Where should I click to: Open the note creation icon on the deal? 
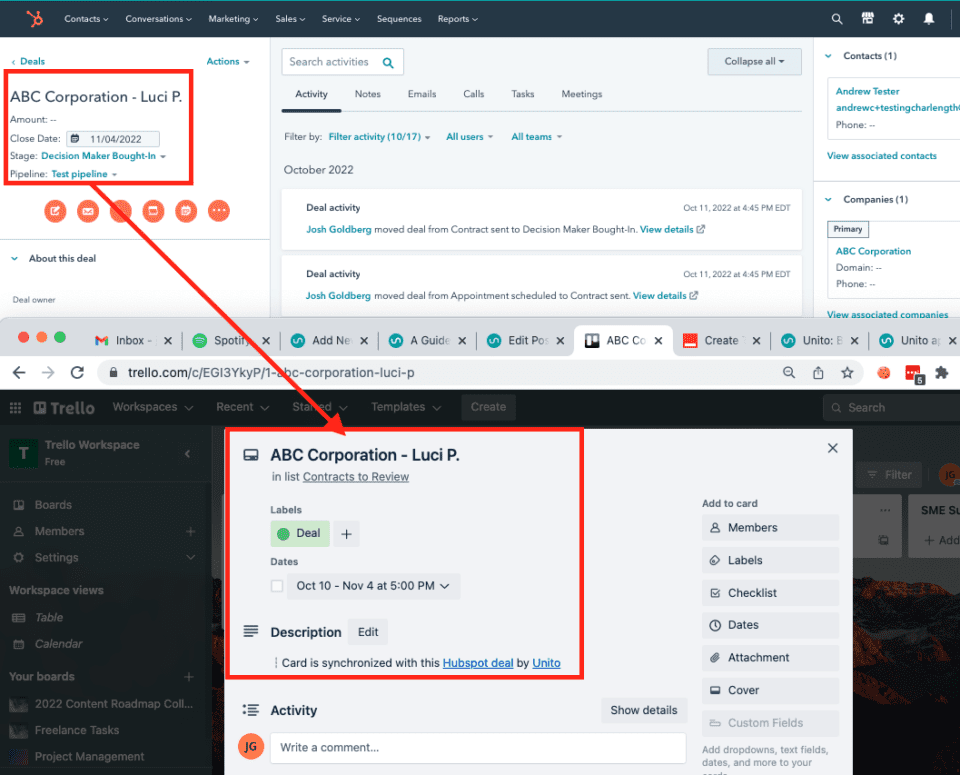click(x=55, y=211)
